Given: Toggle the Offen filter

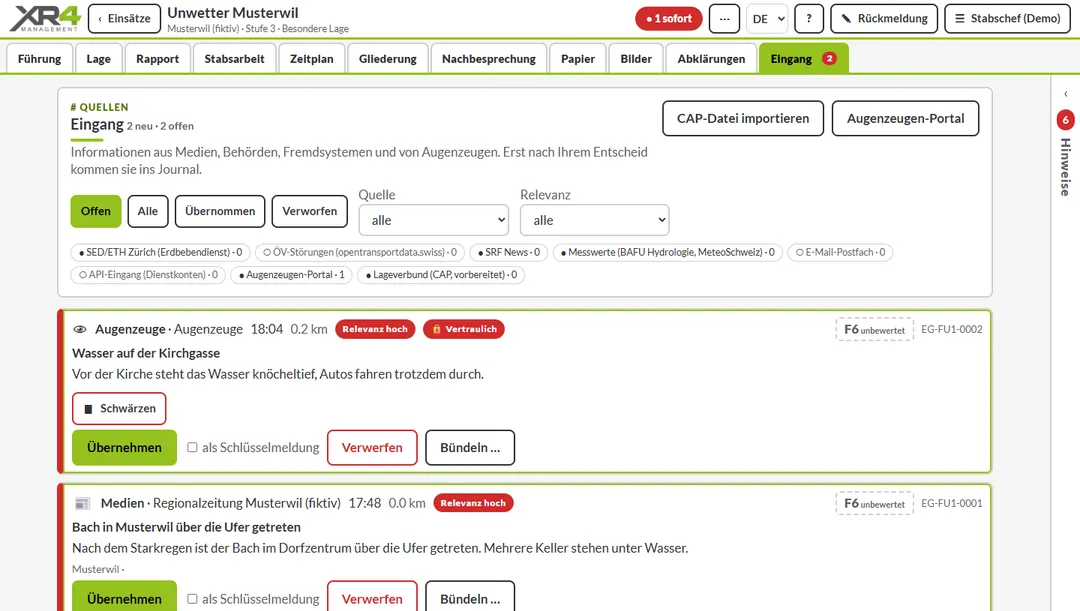Looking at the screenshot, I should pyautogui.click(x=96, y=211).
